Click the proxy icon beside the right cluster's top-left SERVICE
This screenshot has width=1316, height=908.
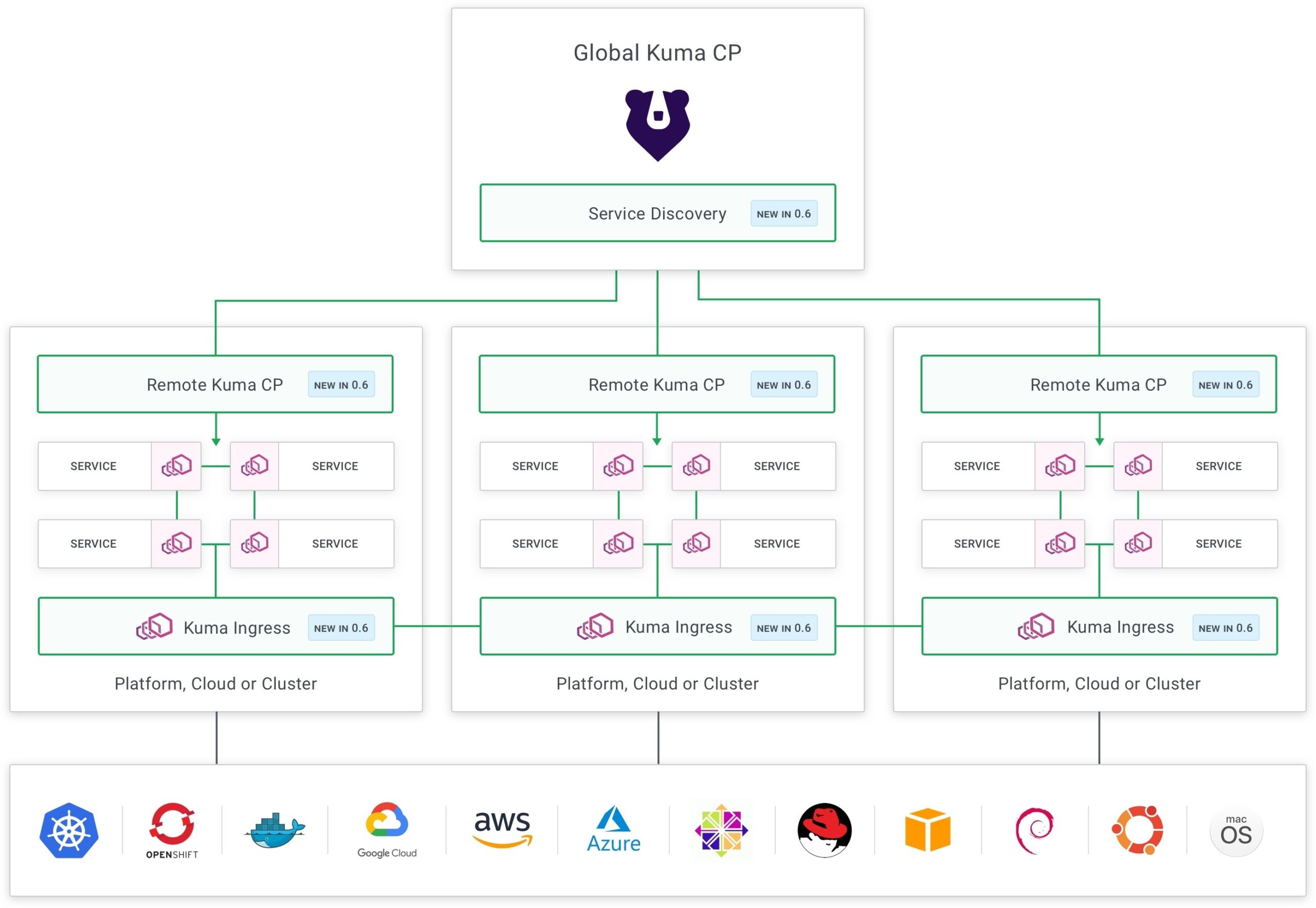tap(1060, 466)
